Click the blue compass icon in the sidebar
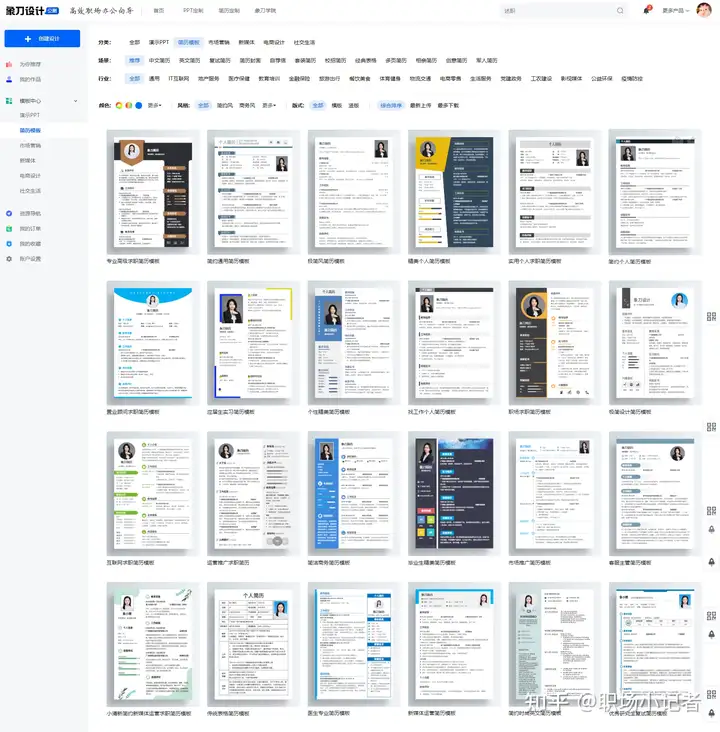 pyautogui.click(x=9, y=213)
